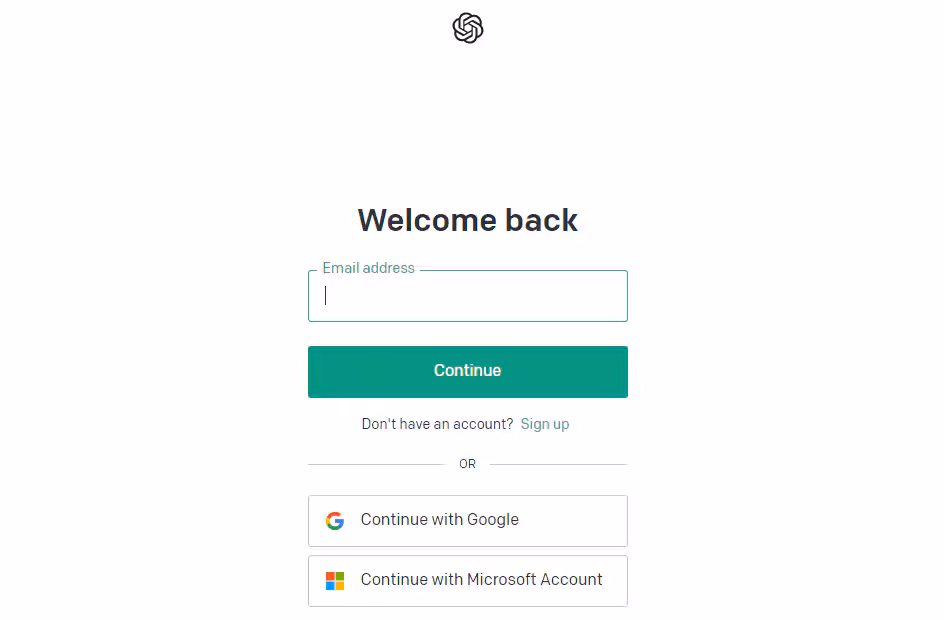Click the "OR" divider text

tap(467, 464)
